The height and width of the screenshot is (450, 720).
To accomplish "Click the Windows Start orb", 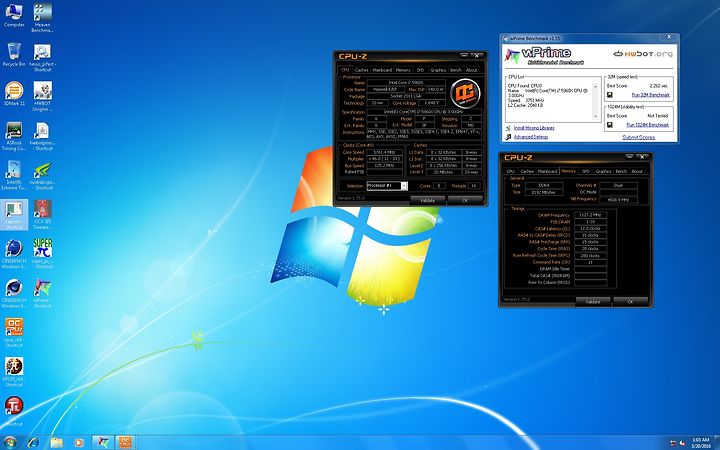I will (x=10, y=443).
